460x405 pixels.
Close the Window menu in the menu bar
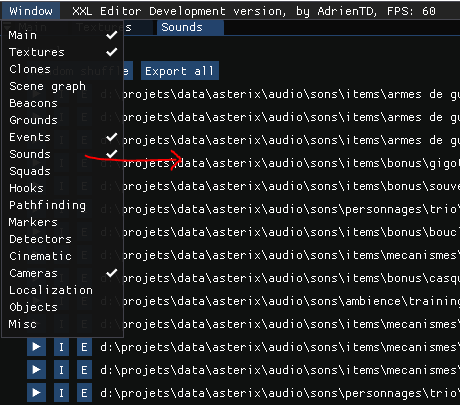coord(31,11)
